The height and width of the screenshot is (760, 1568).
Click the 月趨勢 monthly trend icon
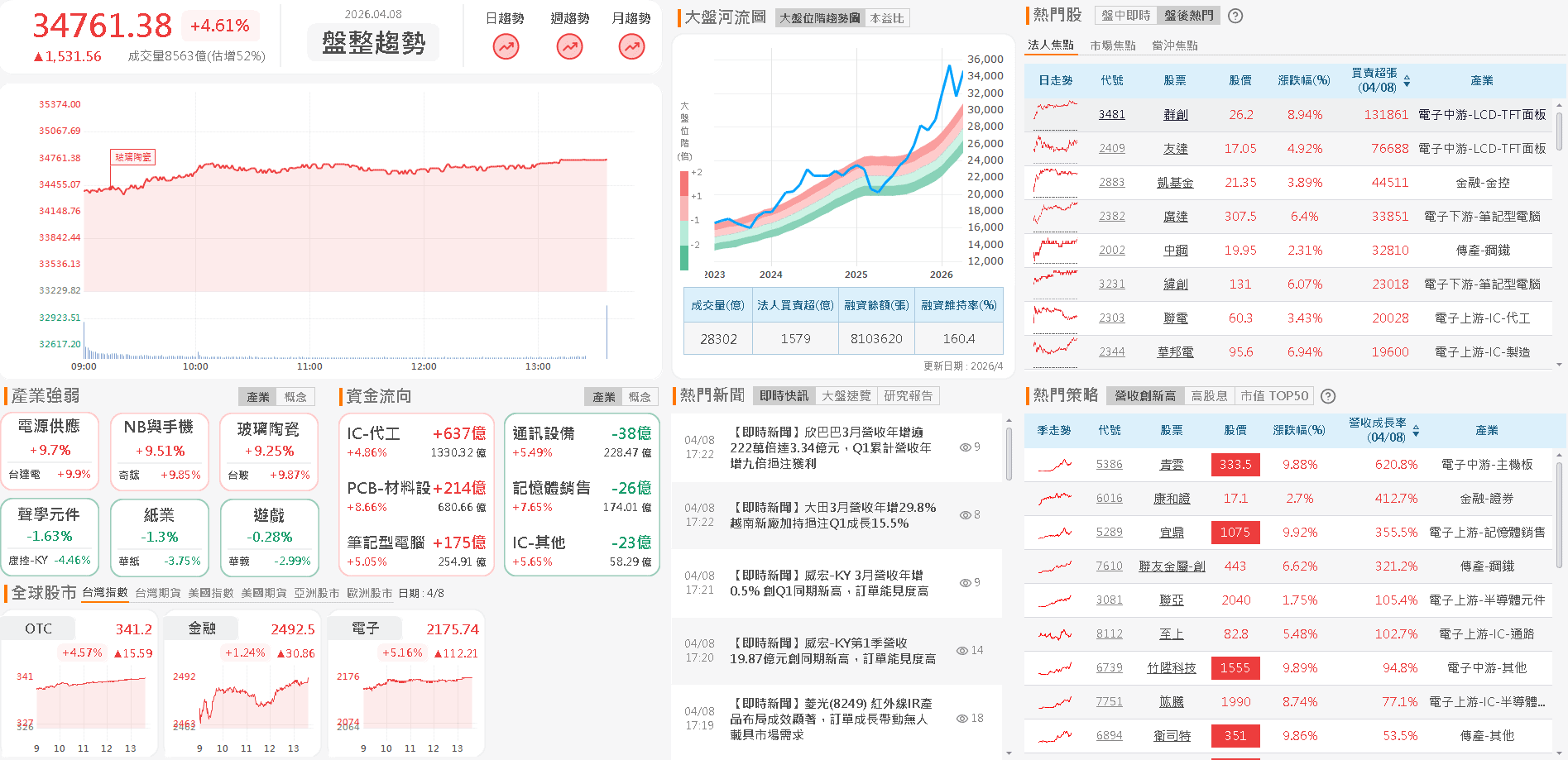click(631, 47)
